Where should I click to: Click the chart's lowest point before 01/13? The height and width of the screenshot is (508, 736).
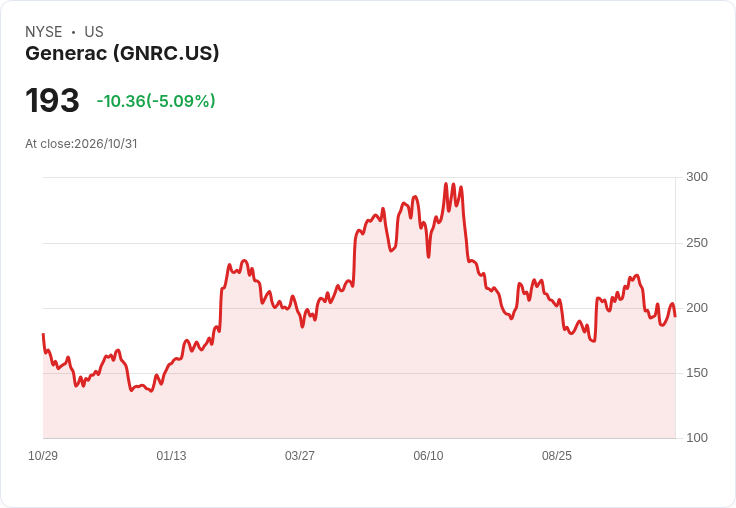click(151, 391)
